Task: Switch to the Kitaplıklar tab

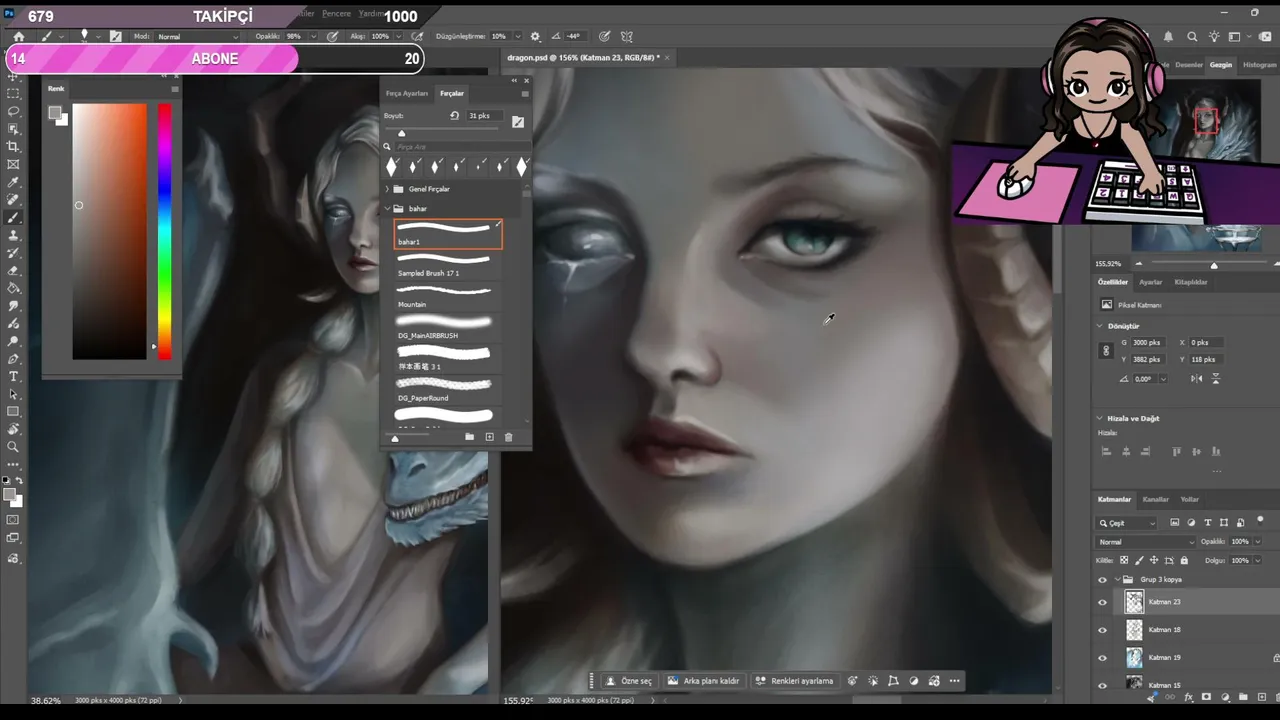Action: [1190, 282]
